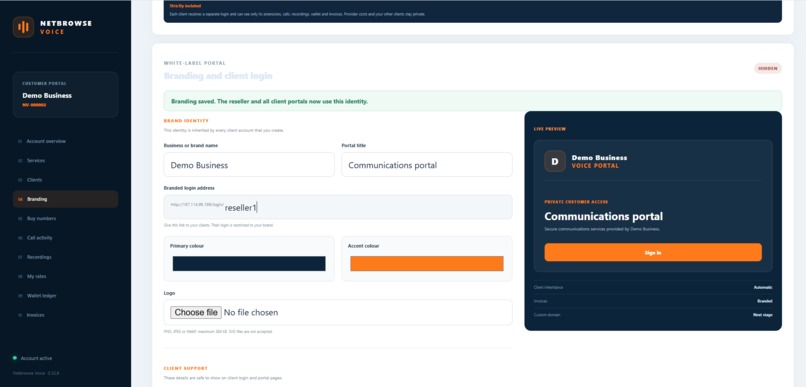Open Account overview in the sidebar
This screenshot has width=806, height=387.
coord(65,141)
